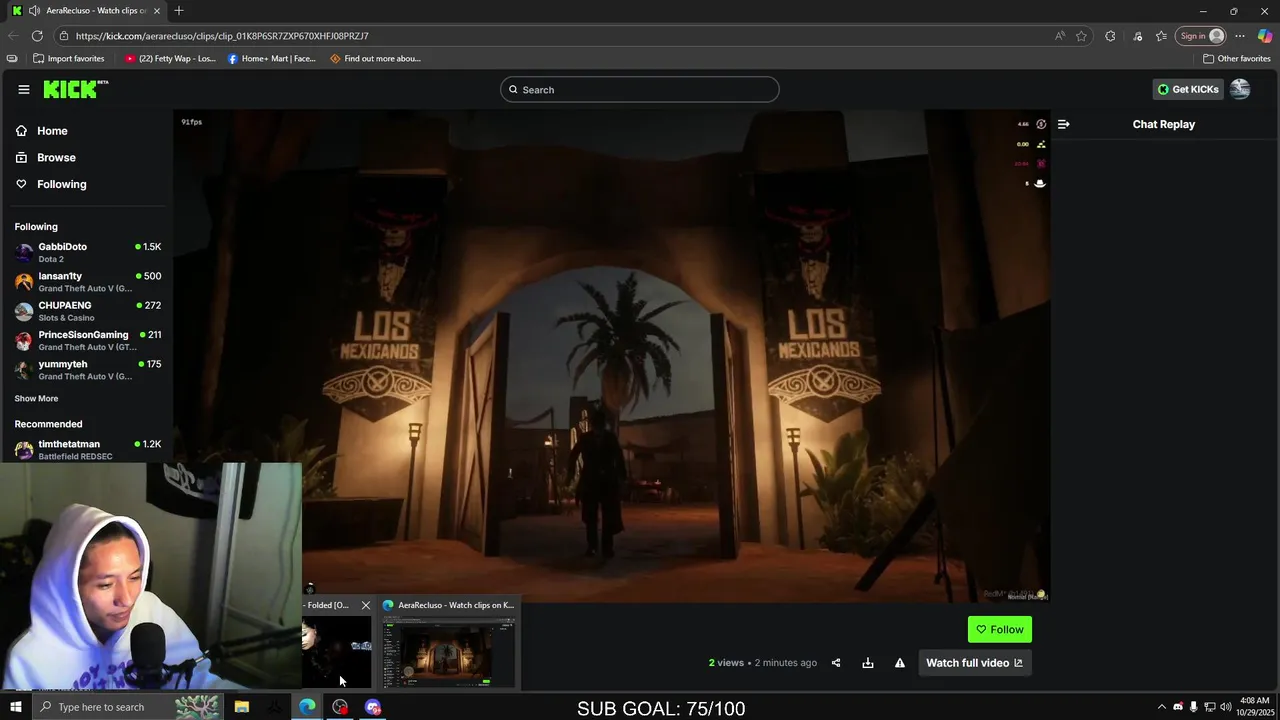The width and height of the screenshot is (1280, 720).
Task: Open timthetatman's recommended channel
Action: [88, 449]
